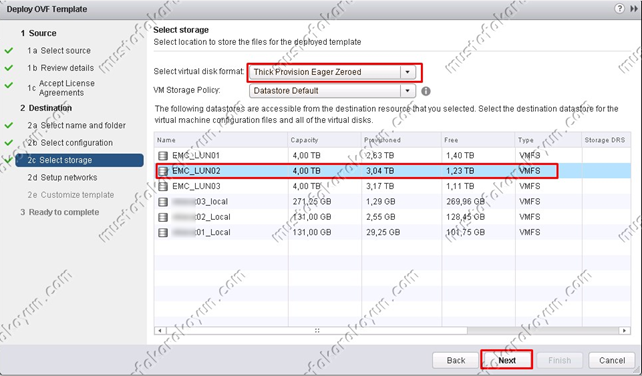
Task: Click the expand double-arrow icon in title bar
Action: click(634, 9)
